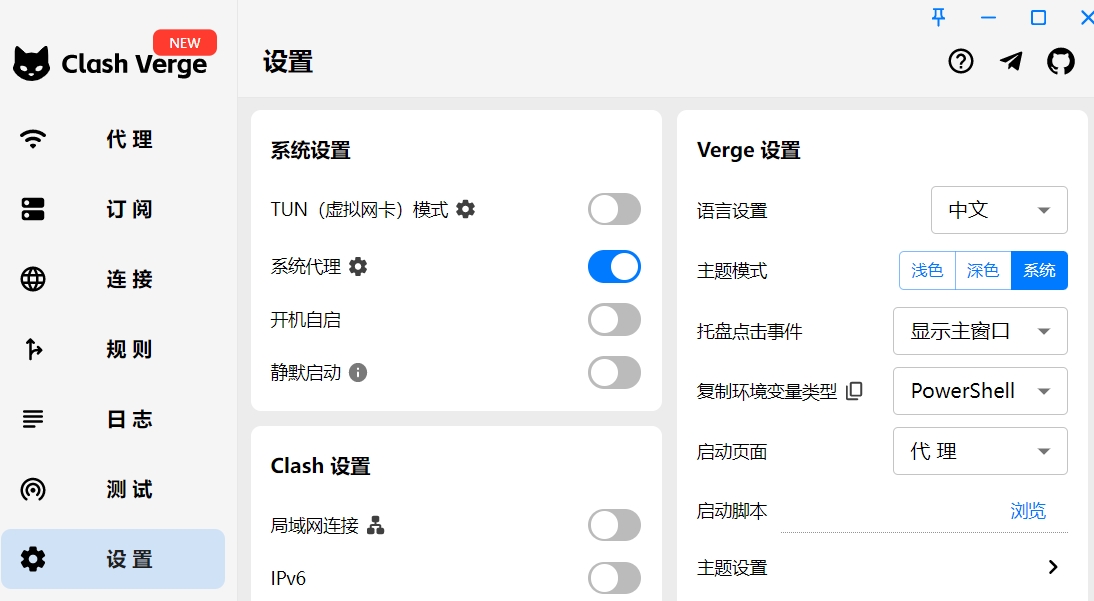The height and width of the screenshot is (601, 1094).
Task: Open the 日志 logs icon
Action: [33, 419]
